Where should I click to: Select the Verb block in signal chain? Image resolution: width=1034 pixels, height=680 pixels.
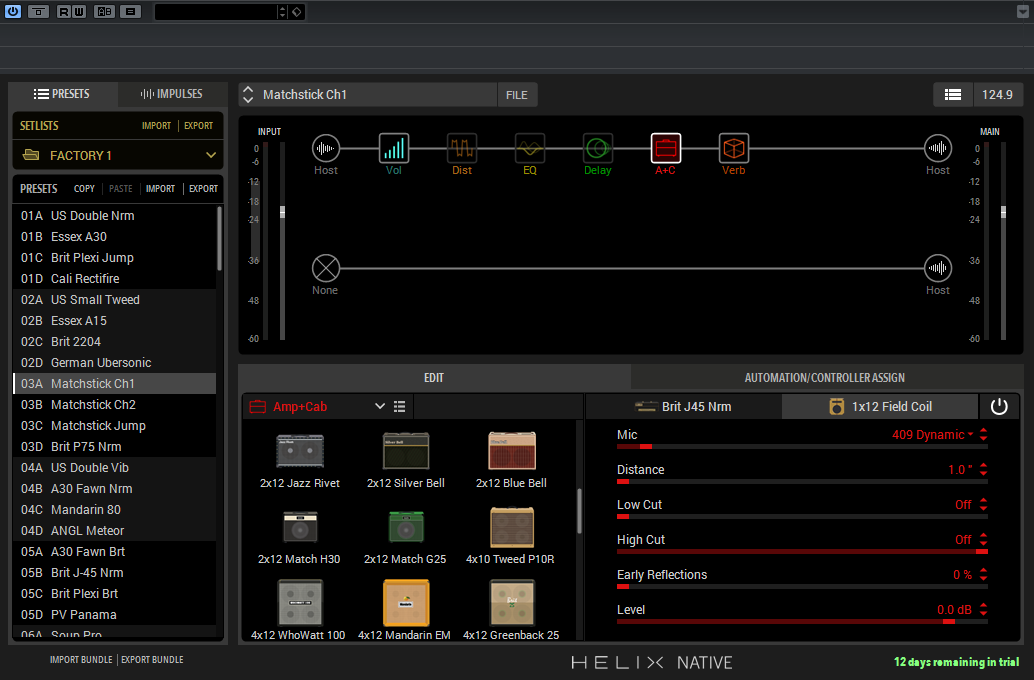point(733,148)
